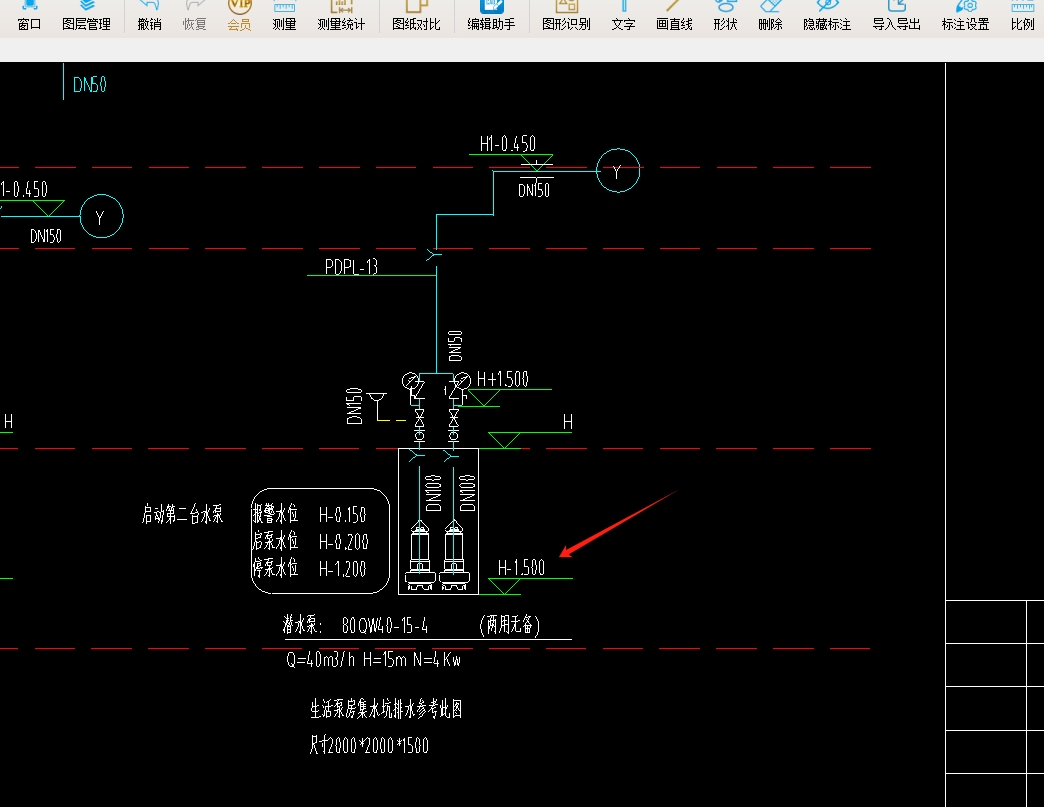
Task: Open the 编辑助手 edit assistant
Action: (x=491, y=17)
